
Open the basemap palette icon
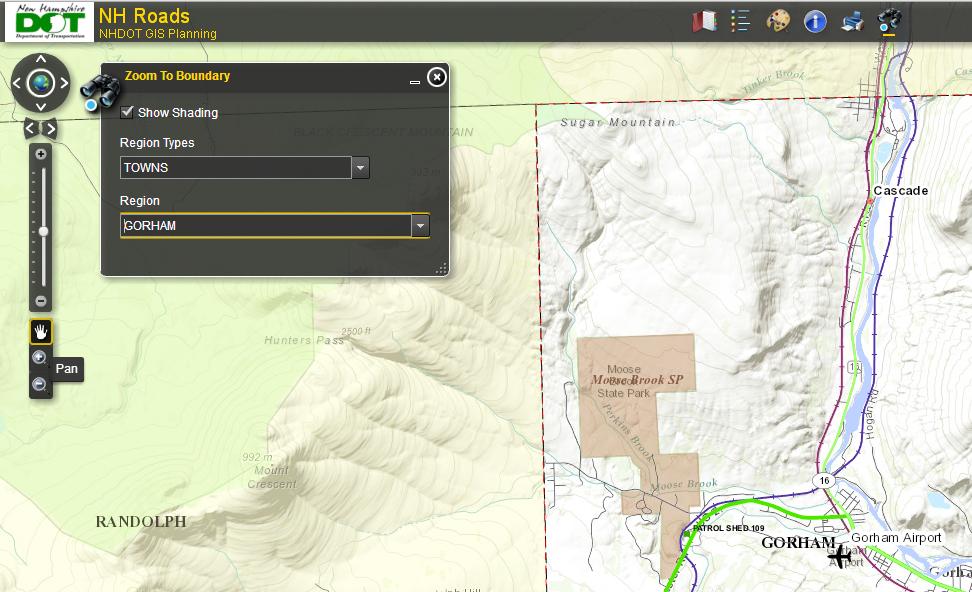tap(778, 21)
